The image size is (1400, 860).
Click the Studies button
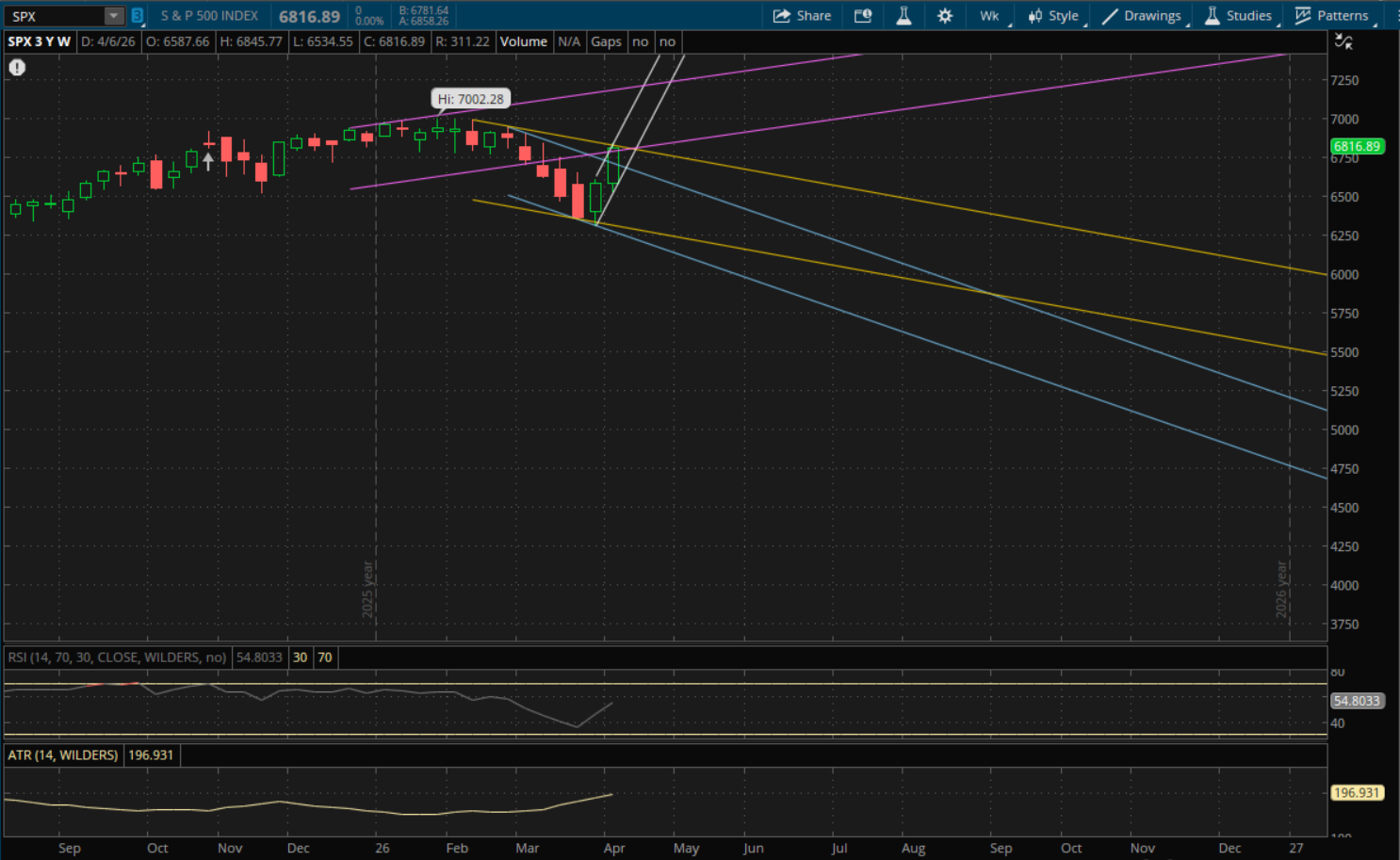coord(1238,15)
